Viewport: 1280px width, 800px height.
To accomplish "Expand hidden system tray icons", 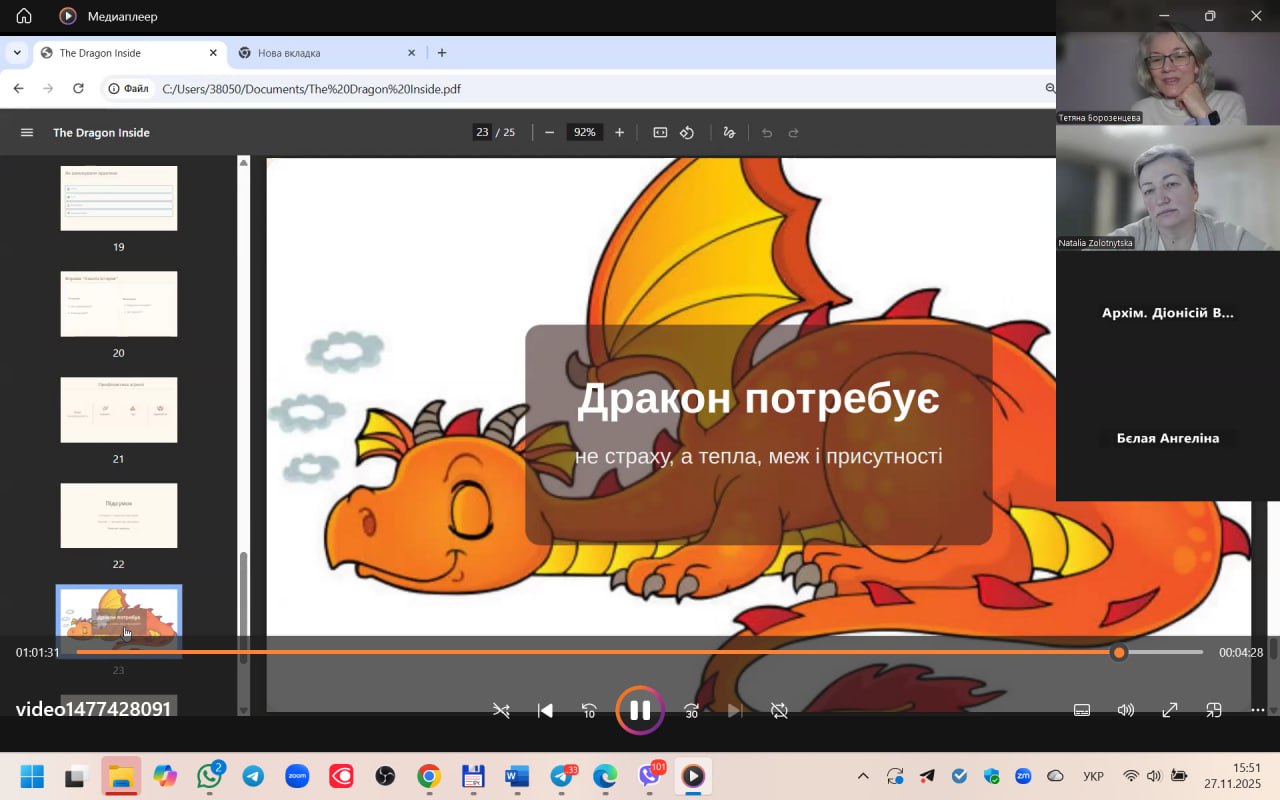I will click(862, 775).
